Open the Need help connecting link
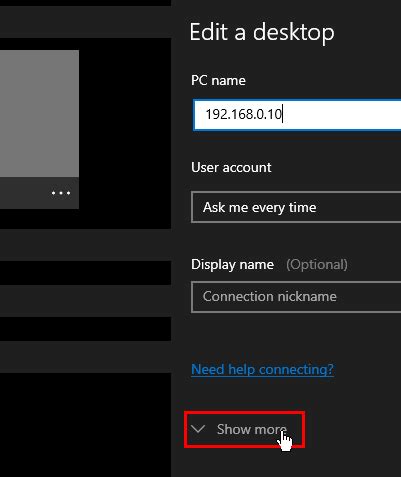401x477 pixels. (x=262, y=369)
